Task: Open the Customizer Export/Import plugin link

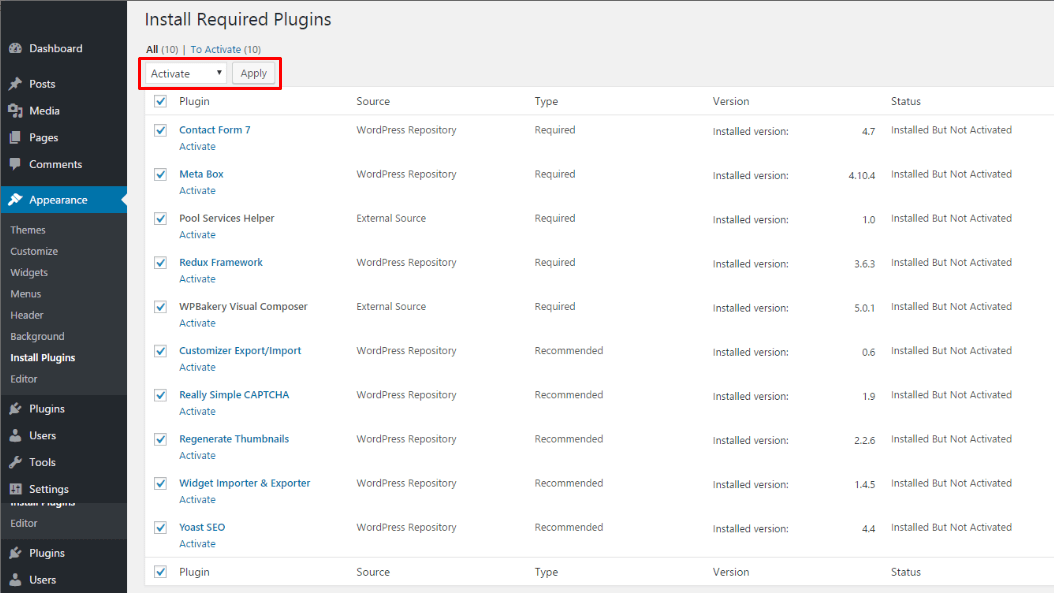Action: pyautogui.click(x=240, y=350)
